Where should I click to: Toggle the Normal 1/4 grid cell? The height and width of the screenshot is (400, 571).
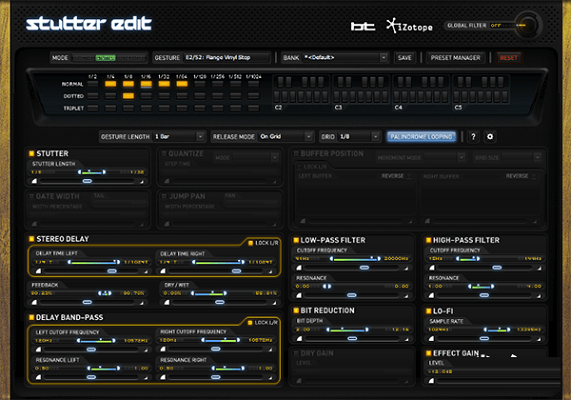(x=110, y=84)
